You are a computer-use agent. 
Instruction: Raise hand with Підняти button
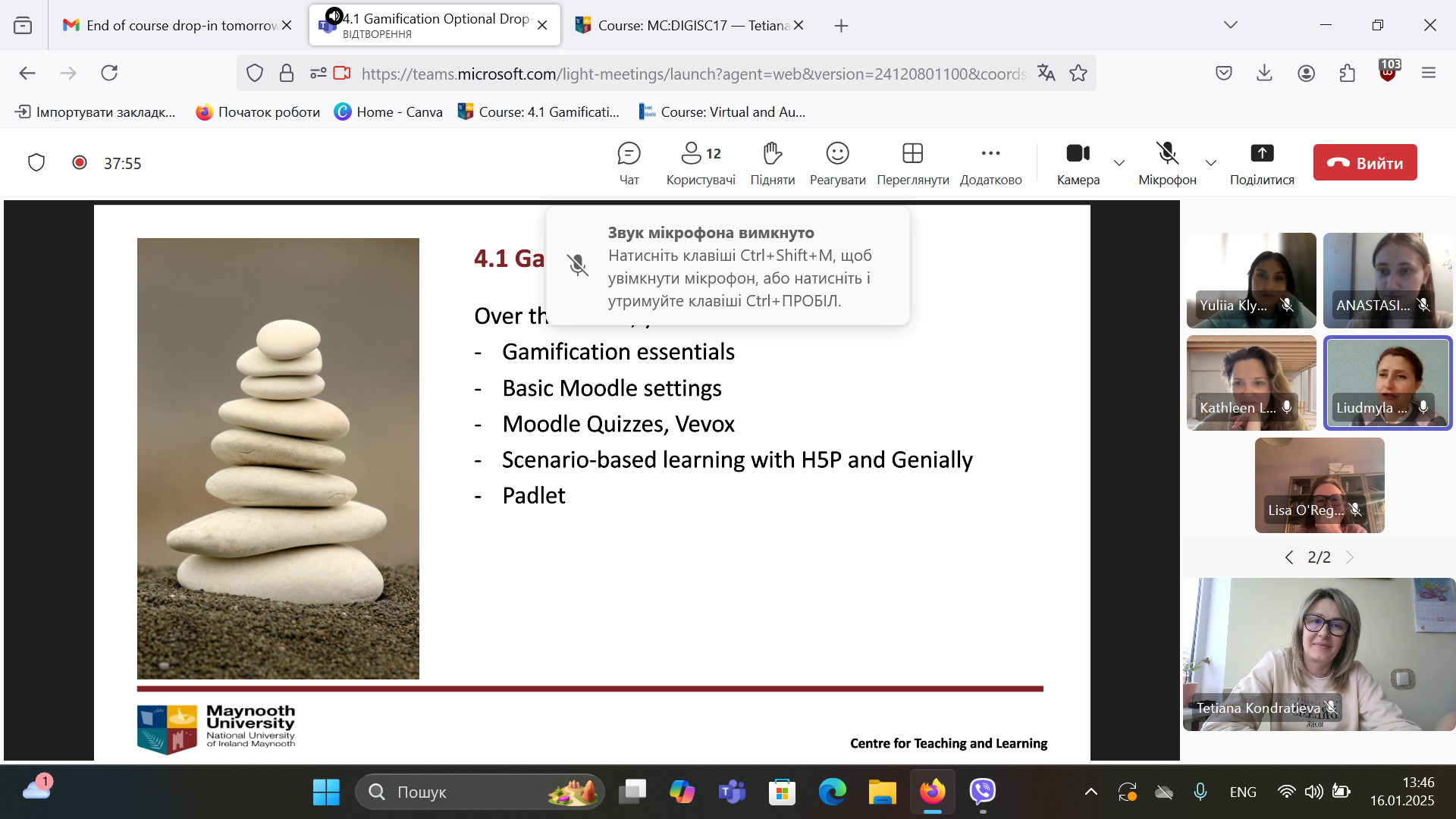pos(772,162)
